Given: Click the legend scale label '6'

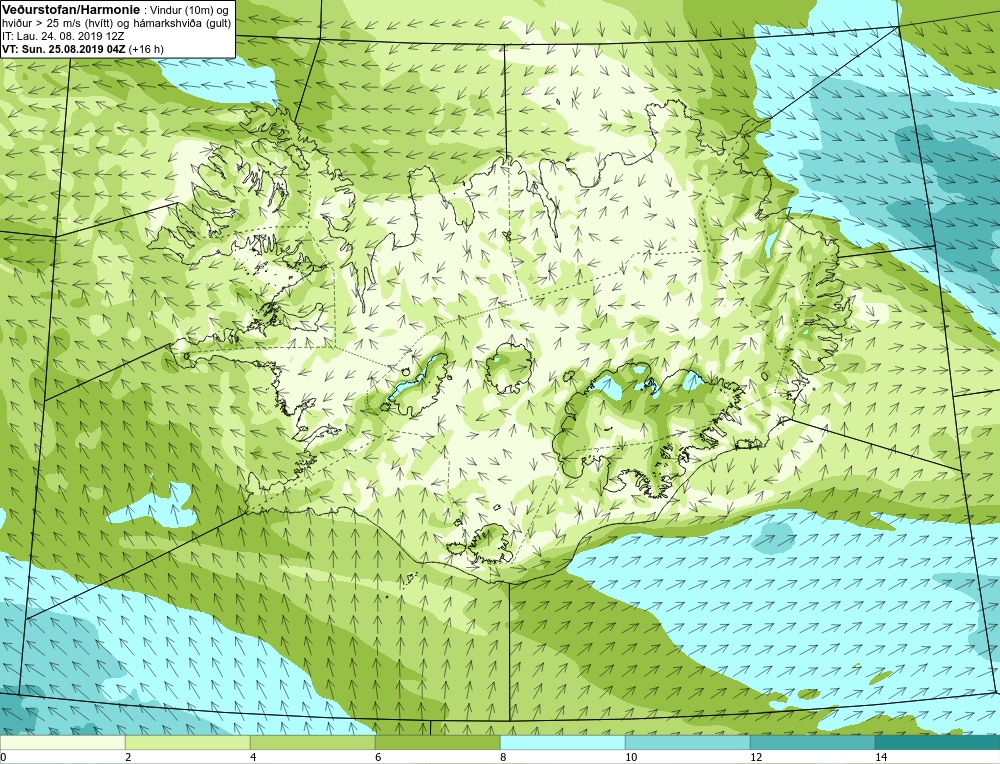Looking at the screenshot, I should pos(378,757).
